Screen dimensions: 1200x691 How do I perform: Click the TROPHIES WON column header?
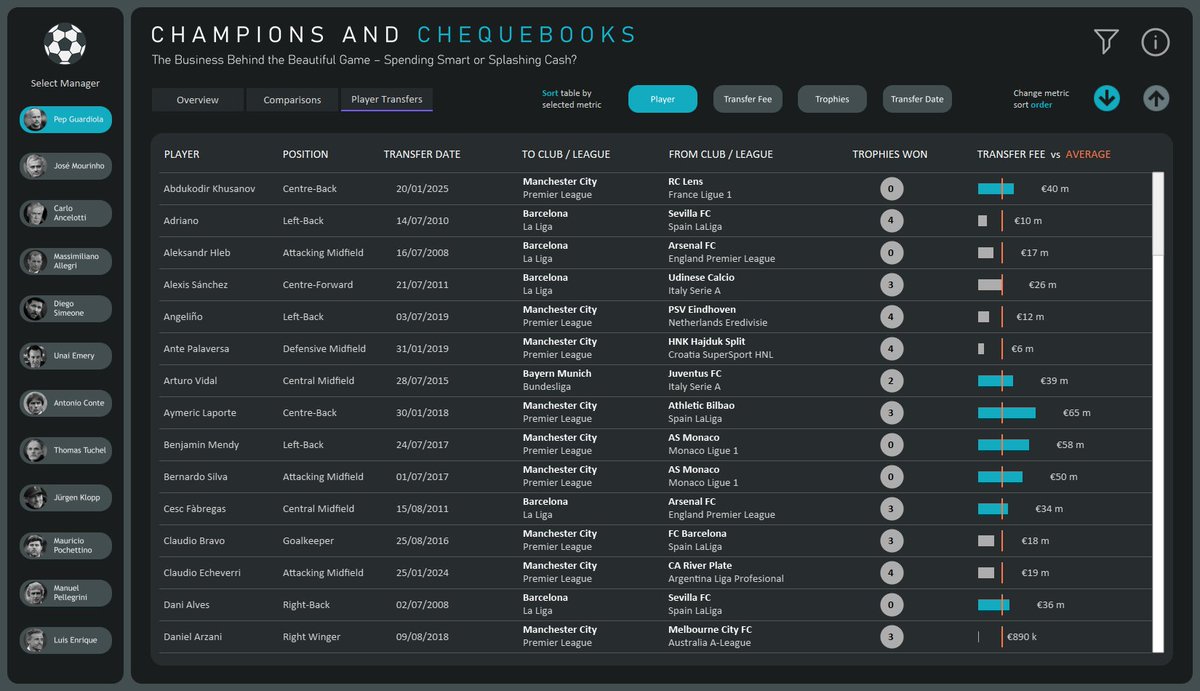click(x=890, y=155)
